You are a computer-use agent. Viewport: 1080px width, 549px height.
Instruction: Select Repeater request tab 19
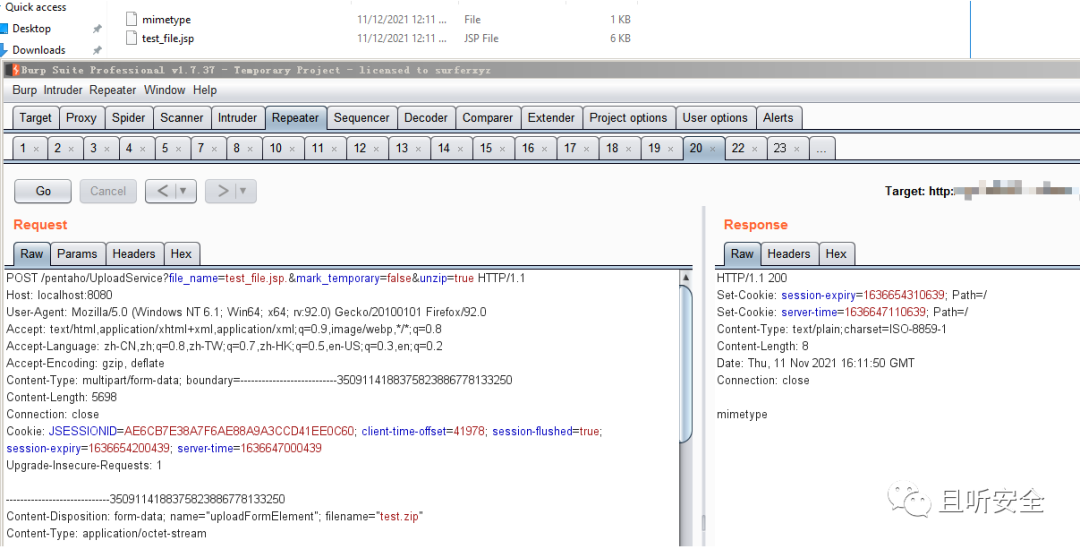click(662, 148)
